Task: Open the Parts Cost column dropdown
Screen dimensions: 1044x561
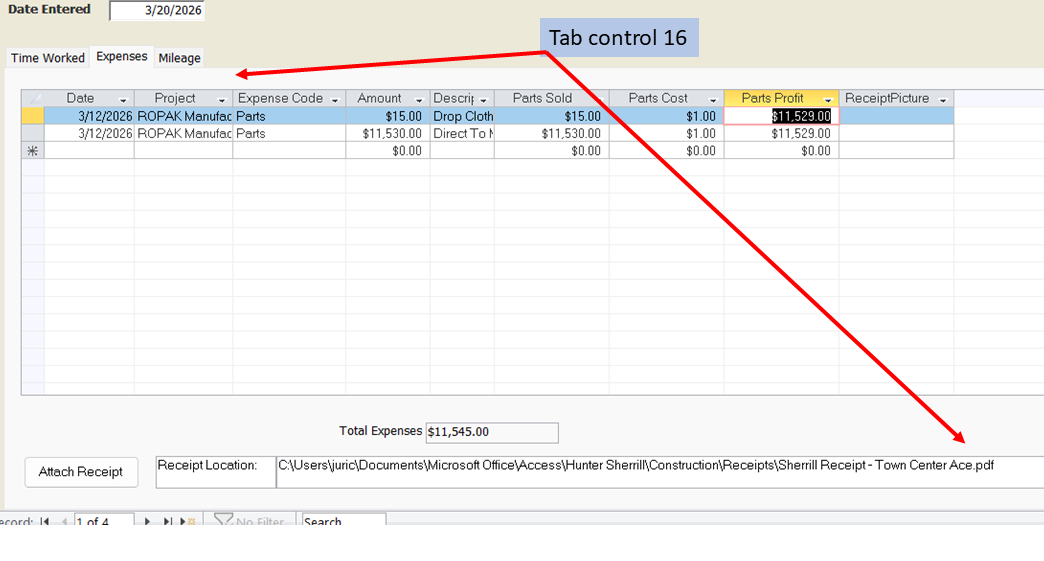Action: pyautogui.click(x=712, y=100)
